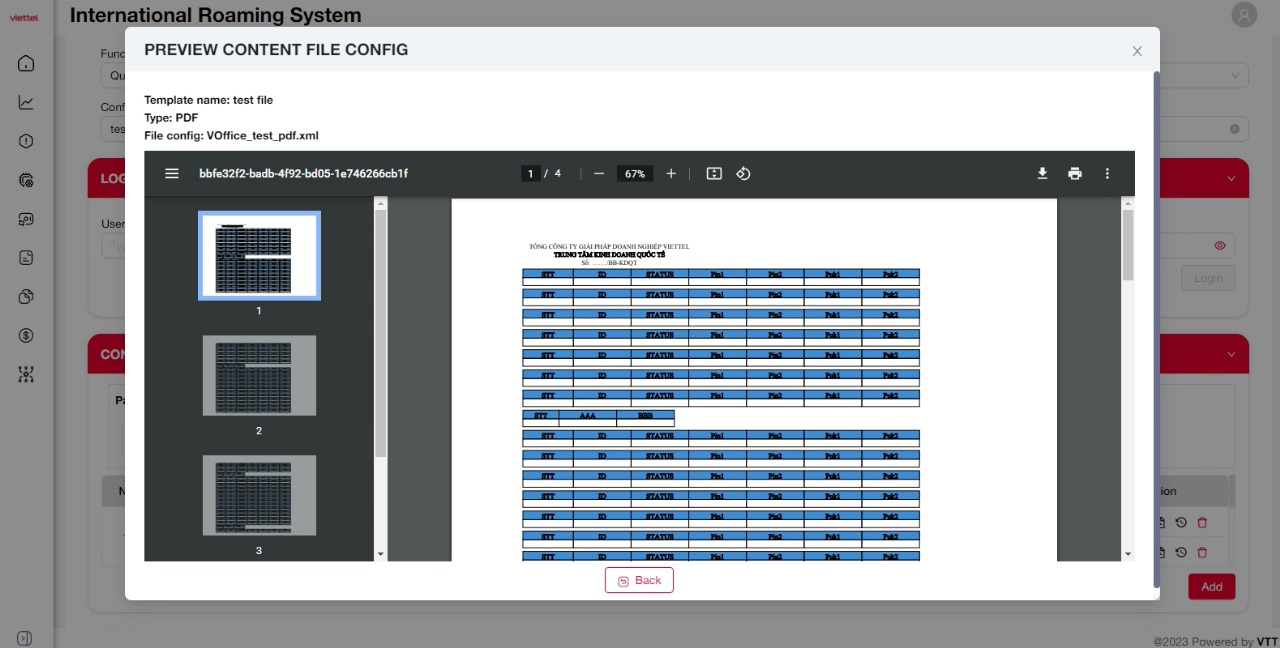
Task: Print the PDF document
Action: [x=1075, y=174]
